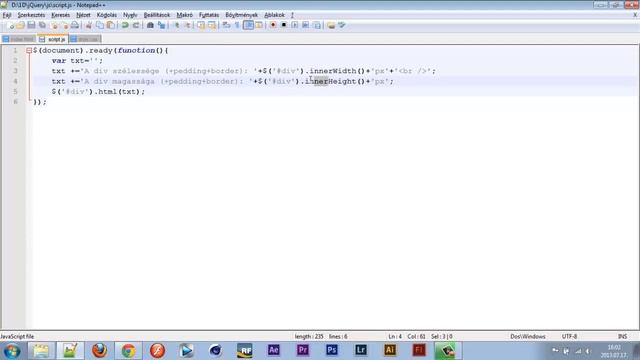
Task: Open the question mark help menu
Action: 292,15
